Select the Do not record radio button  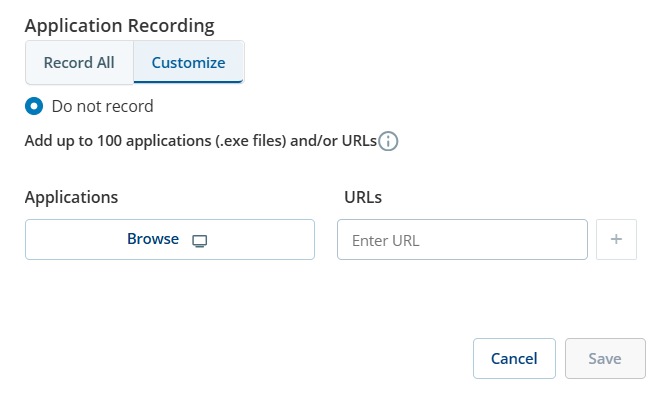click(x=34, y=106)
